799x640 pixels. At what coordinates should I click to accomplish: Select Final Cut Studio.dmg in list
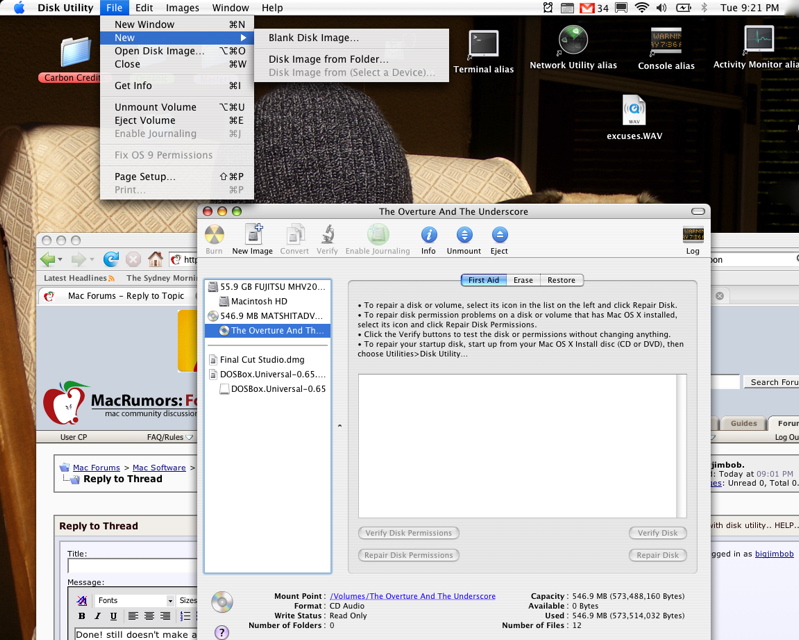268,360
